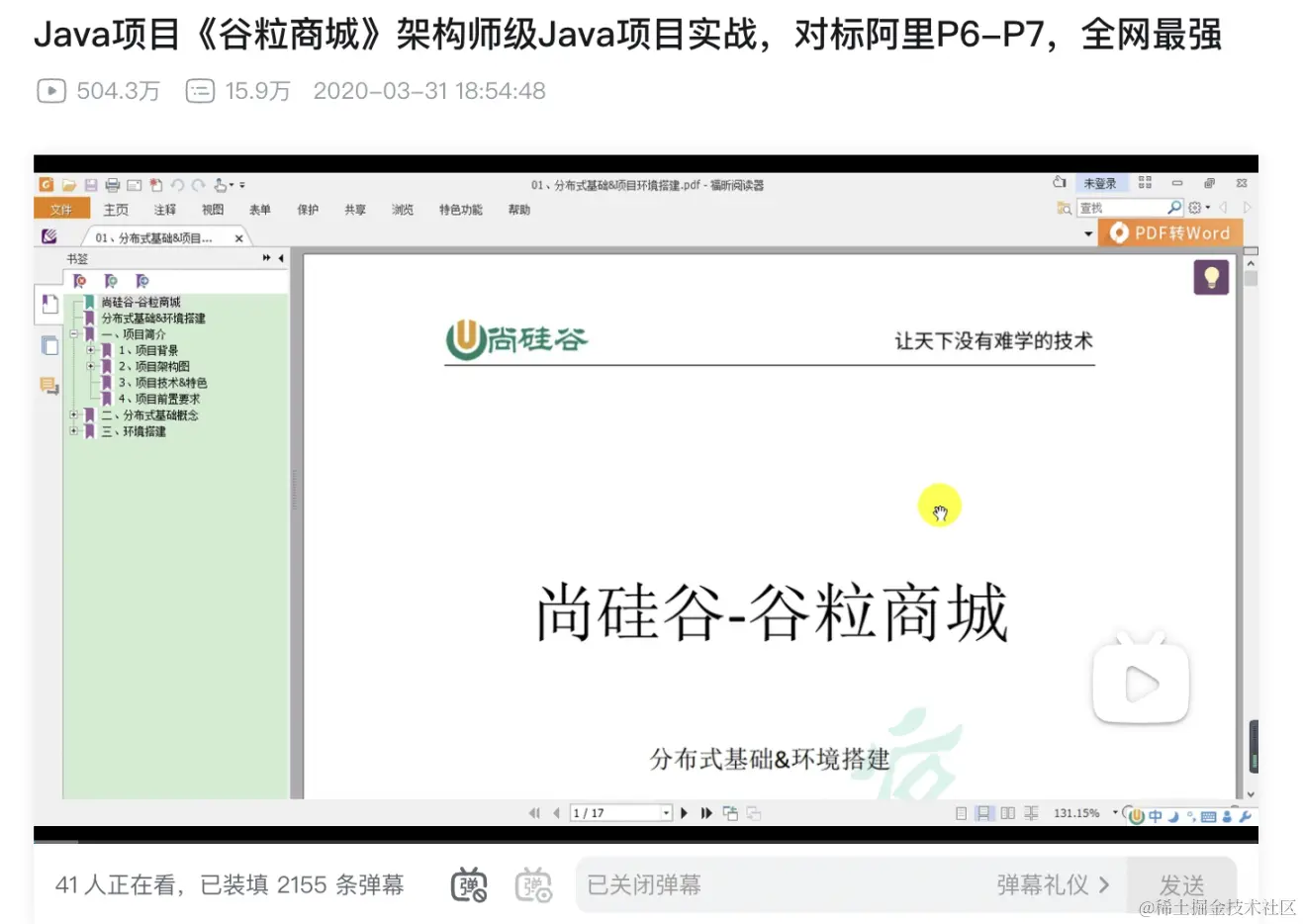Collapse the 一、项目简介 bookmark node

tap(74, 334)
